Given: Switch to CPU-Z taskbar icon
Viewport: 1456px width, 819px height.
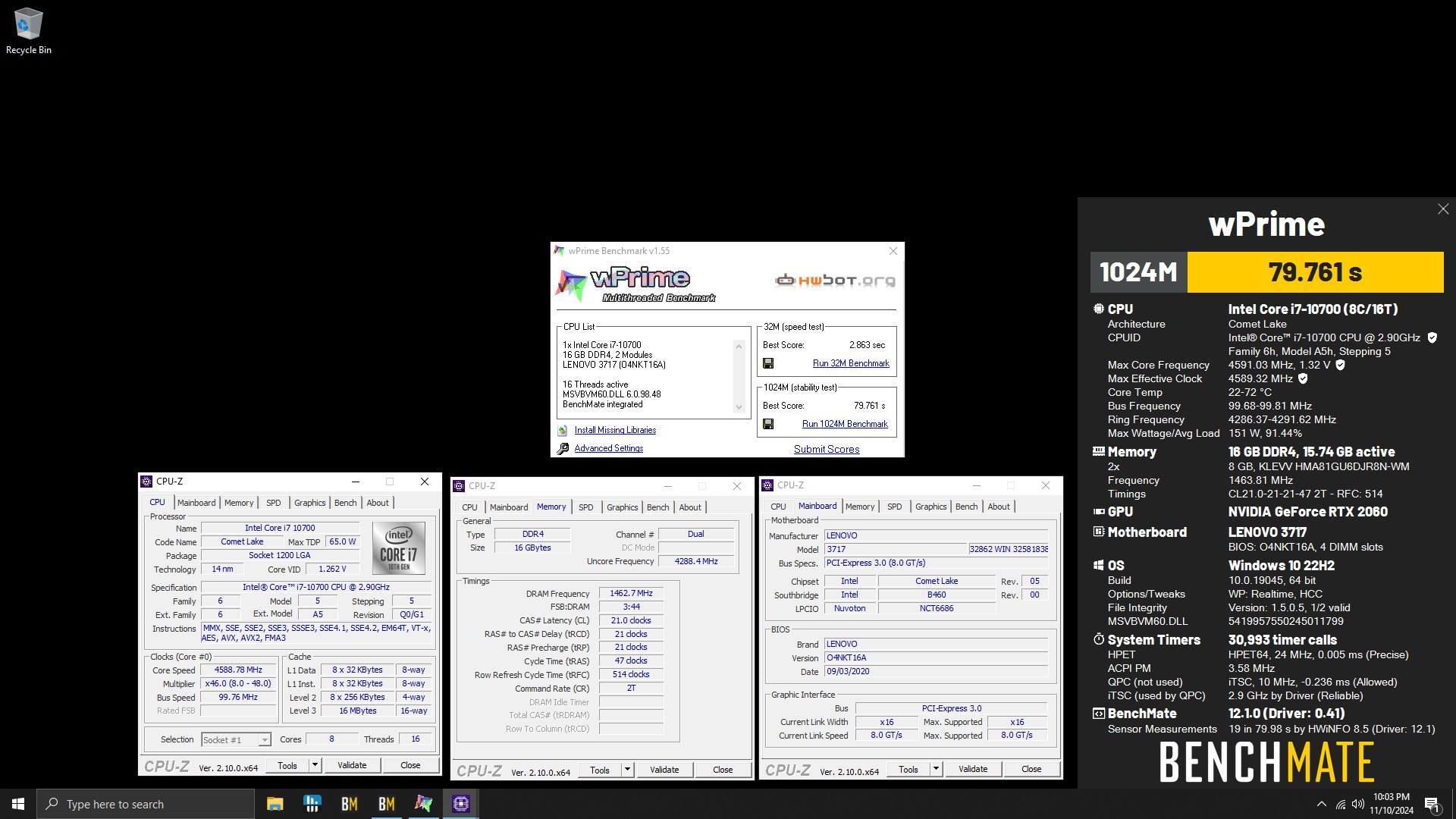Looking at the screenshot, I should point(460,804).
